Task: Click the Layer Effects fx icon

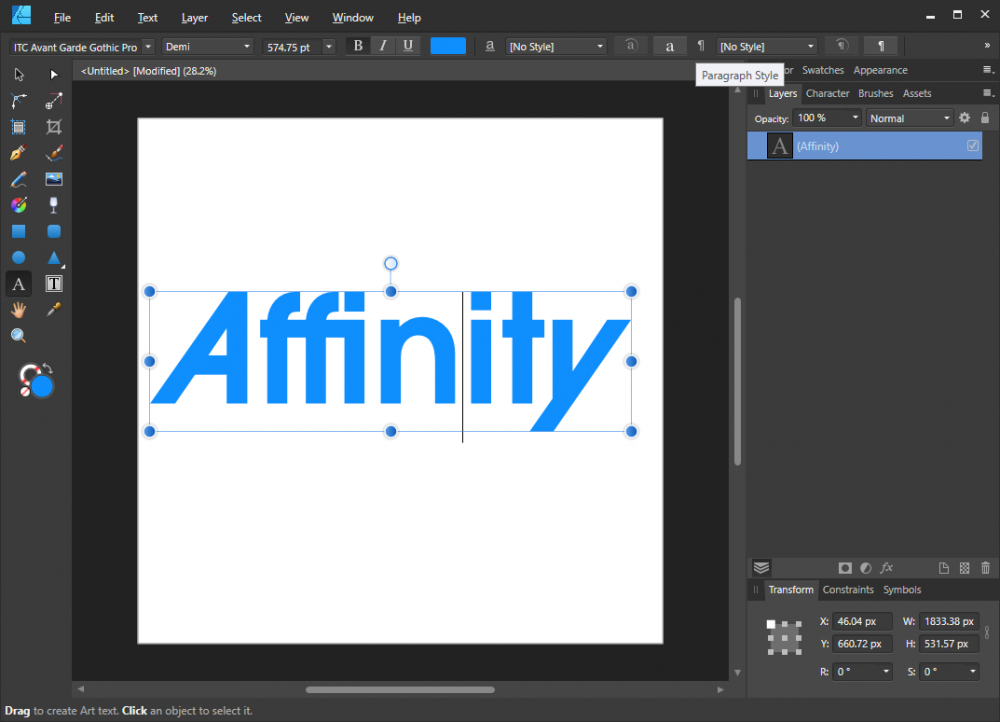Action: click(x=886, y=568)
